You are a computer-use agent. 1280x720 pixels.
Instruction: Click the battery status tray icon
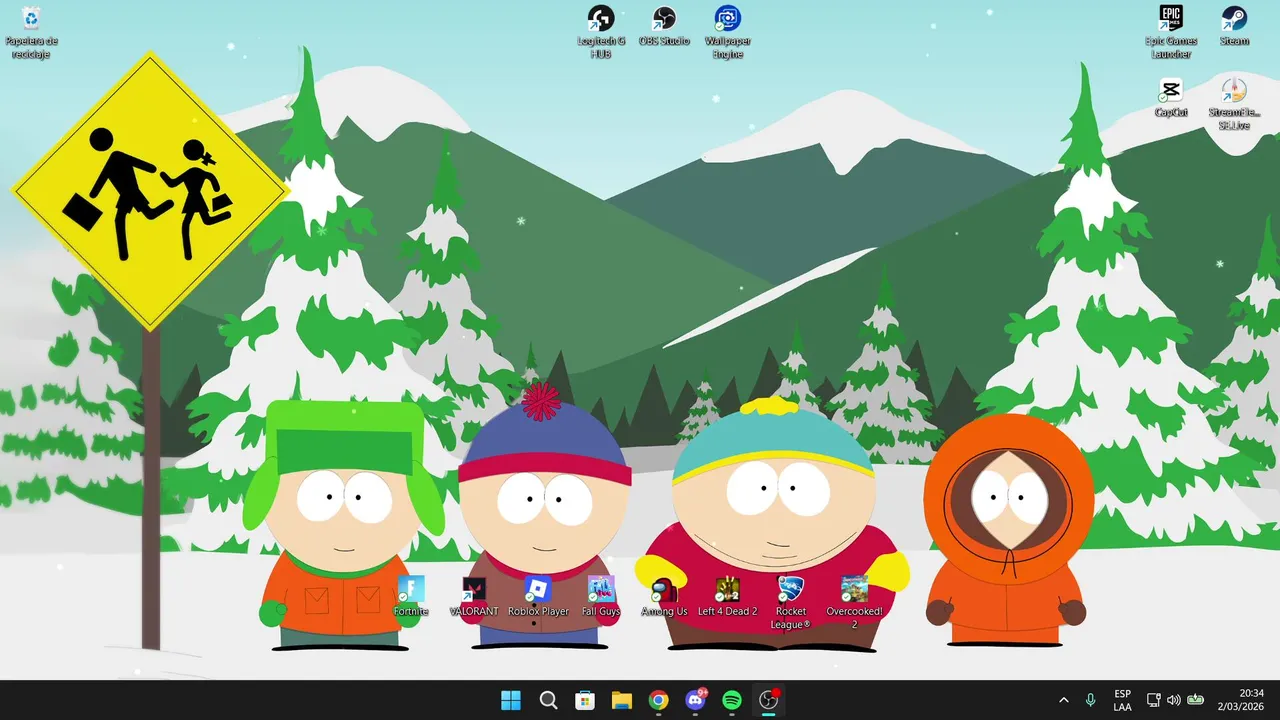coord(1195,700)
